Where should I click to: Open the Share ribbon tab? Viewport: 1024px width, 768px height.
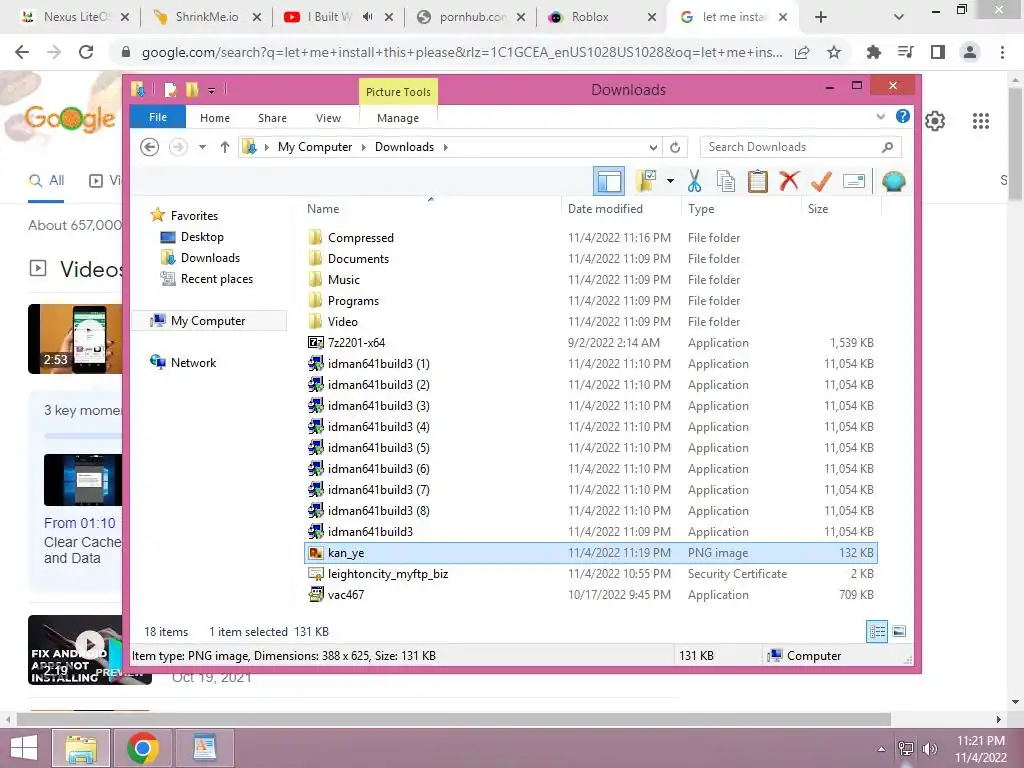[x=272, y=118]
